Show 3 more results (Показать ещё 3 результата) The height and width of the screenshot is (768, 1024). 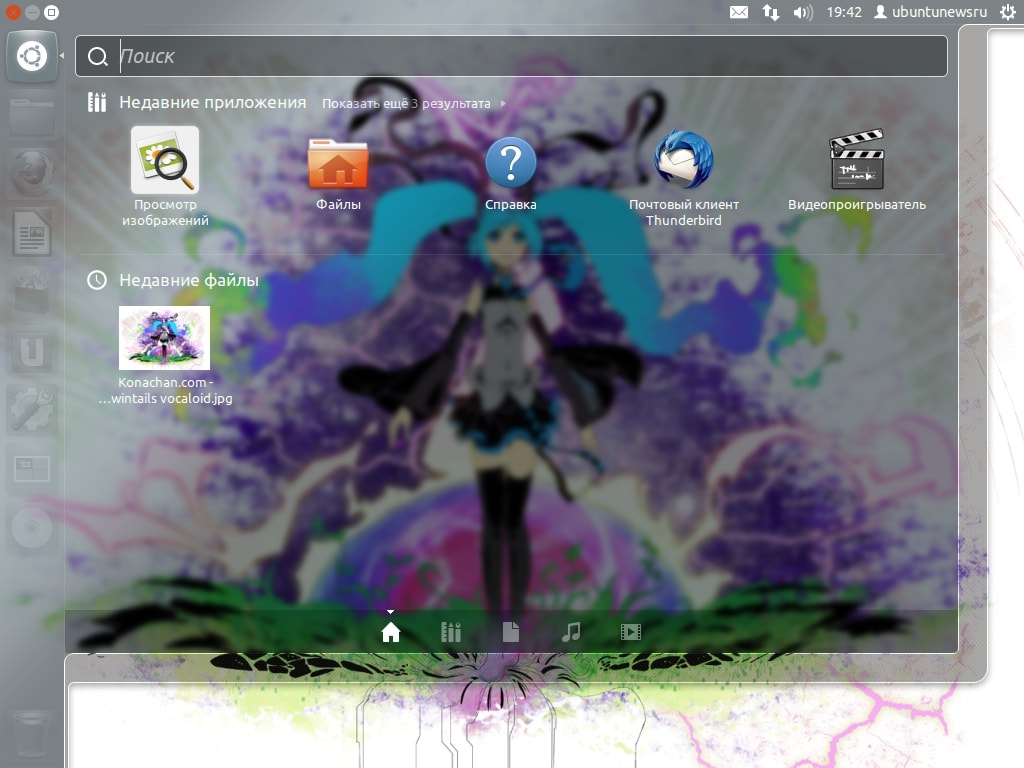click(x=406, y=103)
